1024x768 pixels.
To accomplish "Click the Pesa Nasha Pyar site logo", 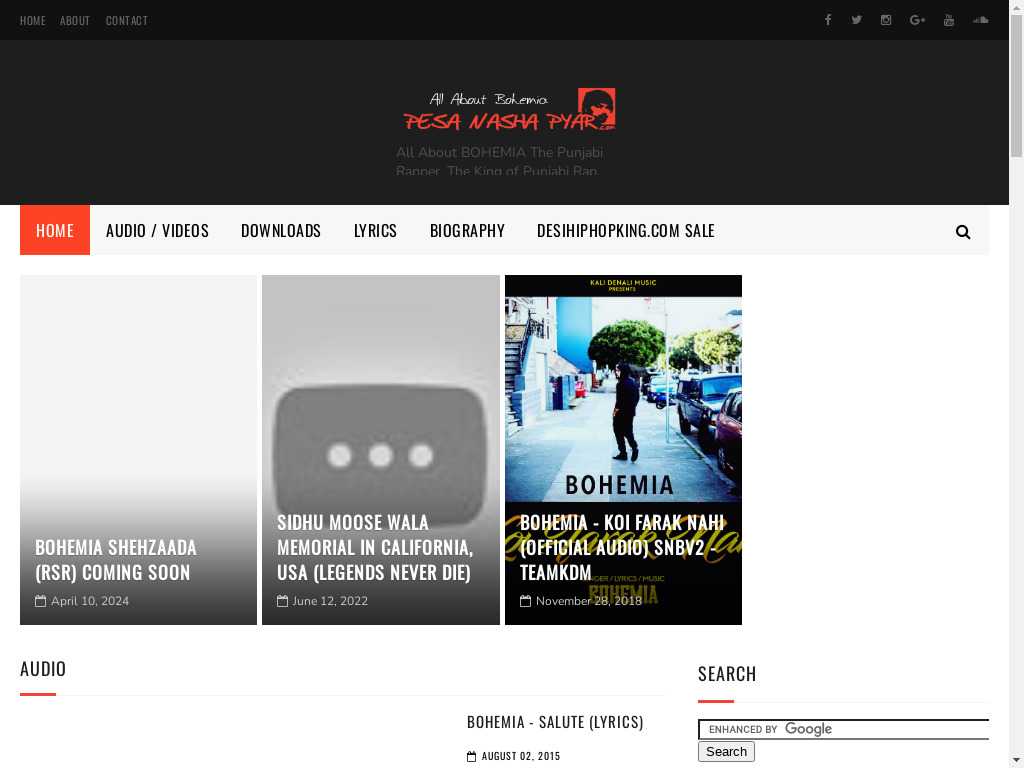I will [509, 110].
